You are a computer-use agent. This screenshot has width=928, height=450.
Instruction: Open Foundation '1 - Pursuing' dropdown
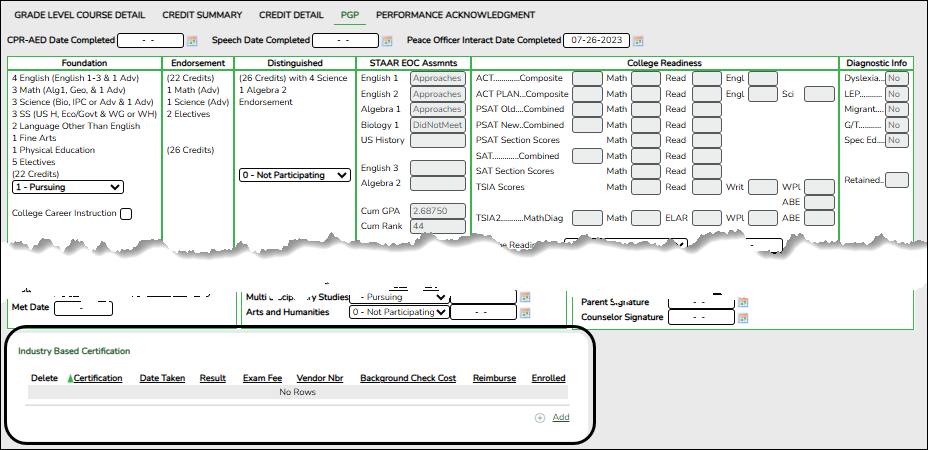point(67,187)
